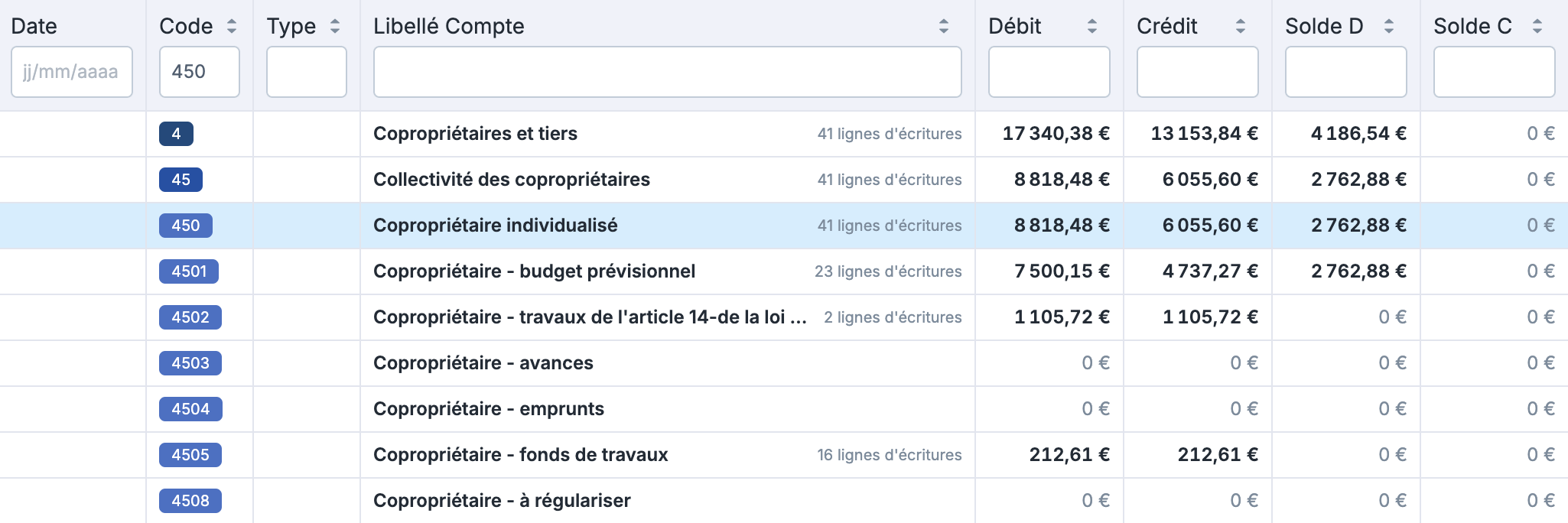Screen dimensions: 1568x523
Task: Sort by the Solde C column arrows
Action: [1537, 26]
